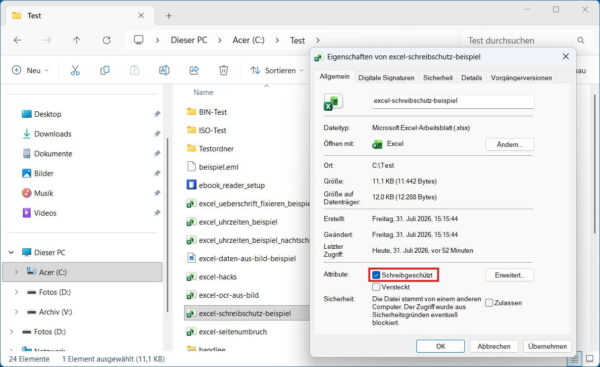Viewport: 600px width, 367px height.
Task: Open the Sortieren dropdown menu
Action: [x=277, y=70]
